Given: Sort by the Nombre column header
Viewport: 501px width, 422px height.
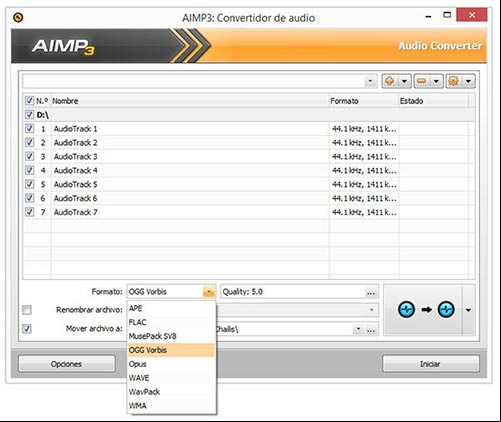Looking at the screenshot, I should 190,101.
